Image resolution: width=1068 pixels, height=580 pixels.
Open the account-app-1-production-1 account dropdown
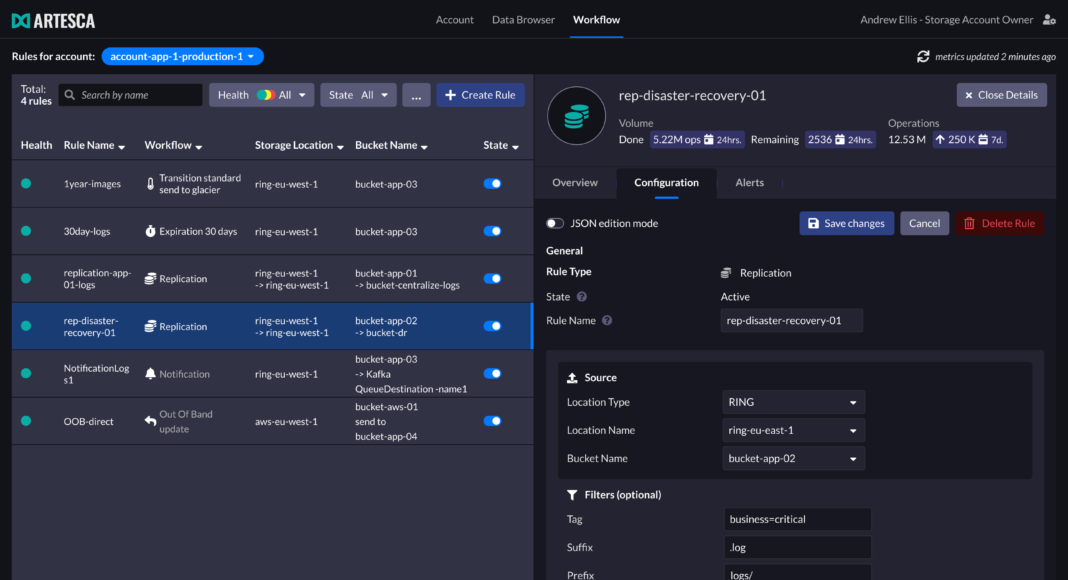(x=183, y=57)
